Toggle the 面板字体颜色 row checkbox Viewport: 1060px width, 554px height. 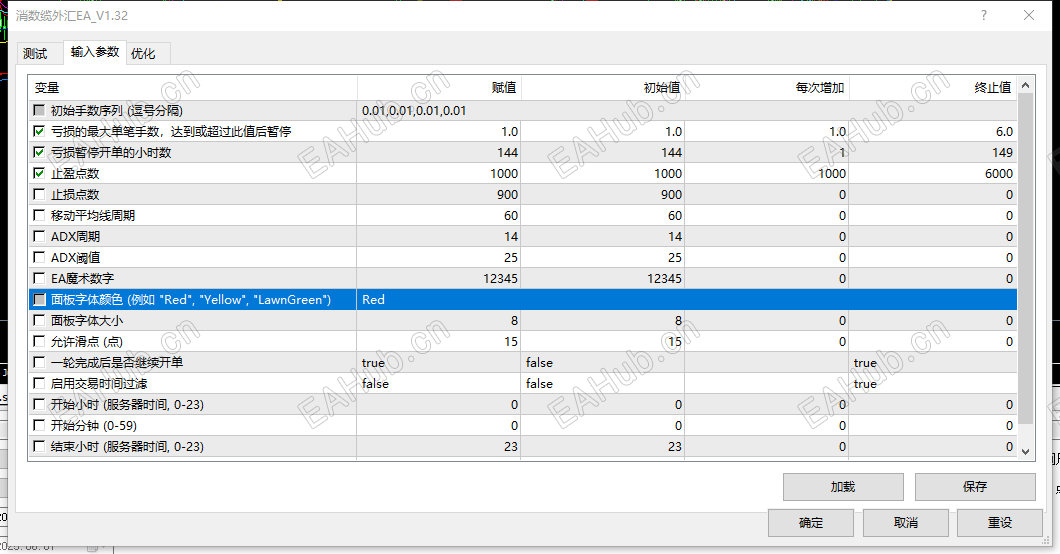(39, 299)
